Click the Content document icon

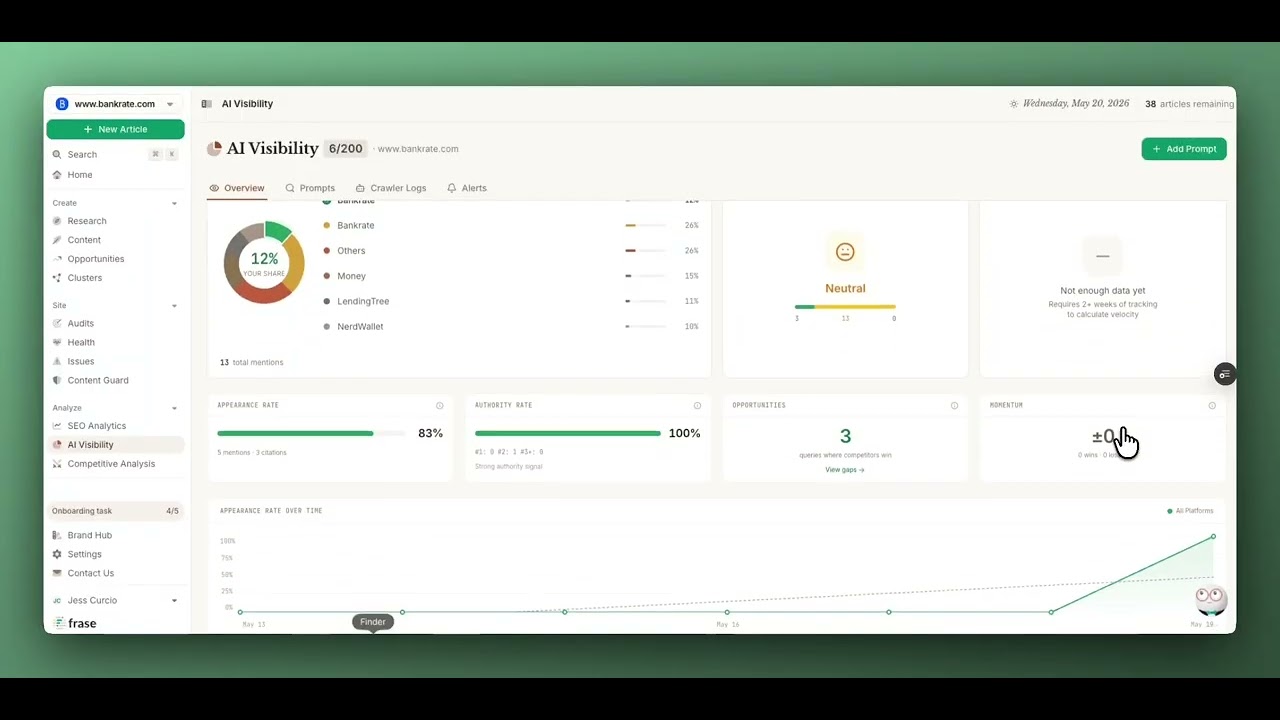[x=57, y=240]
